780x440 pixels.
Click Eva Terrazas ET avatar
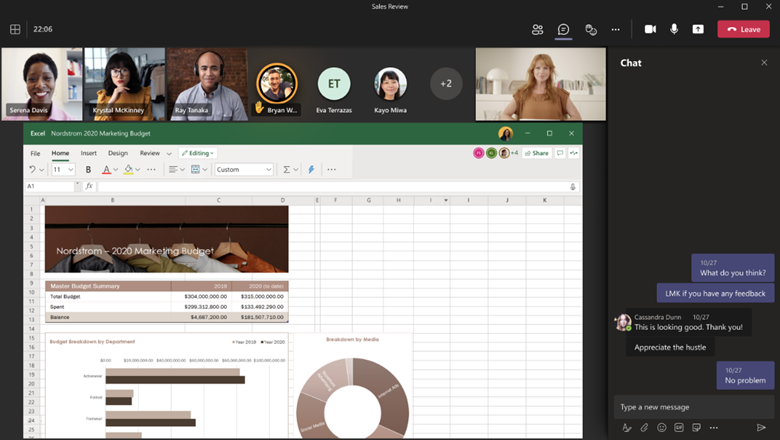[x=334, y=84]
